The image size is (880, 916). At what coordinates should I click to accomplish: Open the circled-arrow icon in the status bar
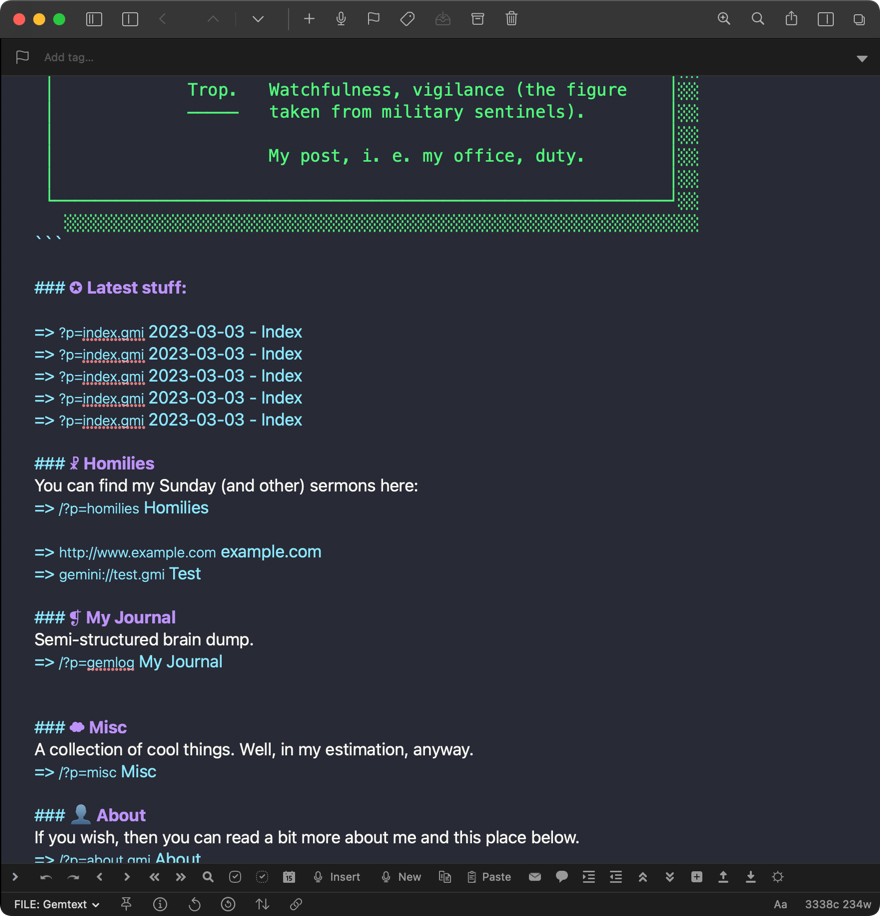(228, 904)
